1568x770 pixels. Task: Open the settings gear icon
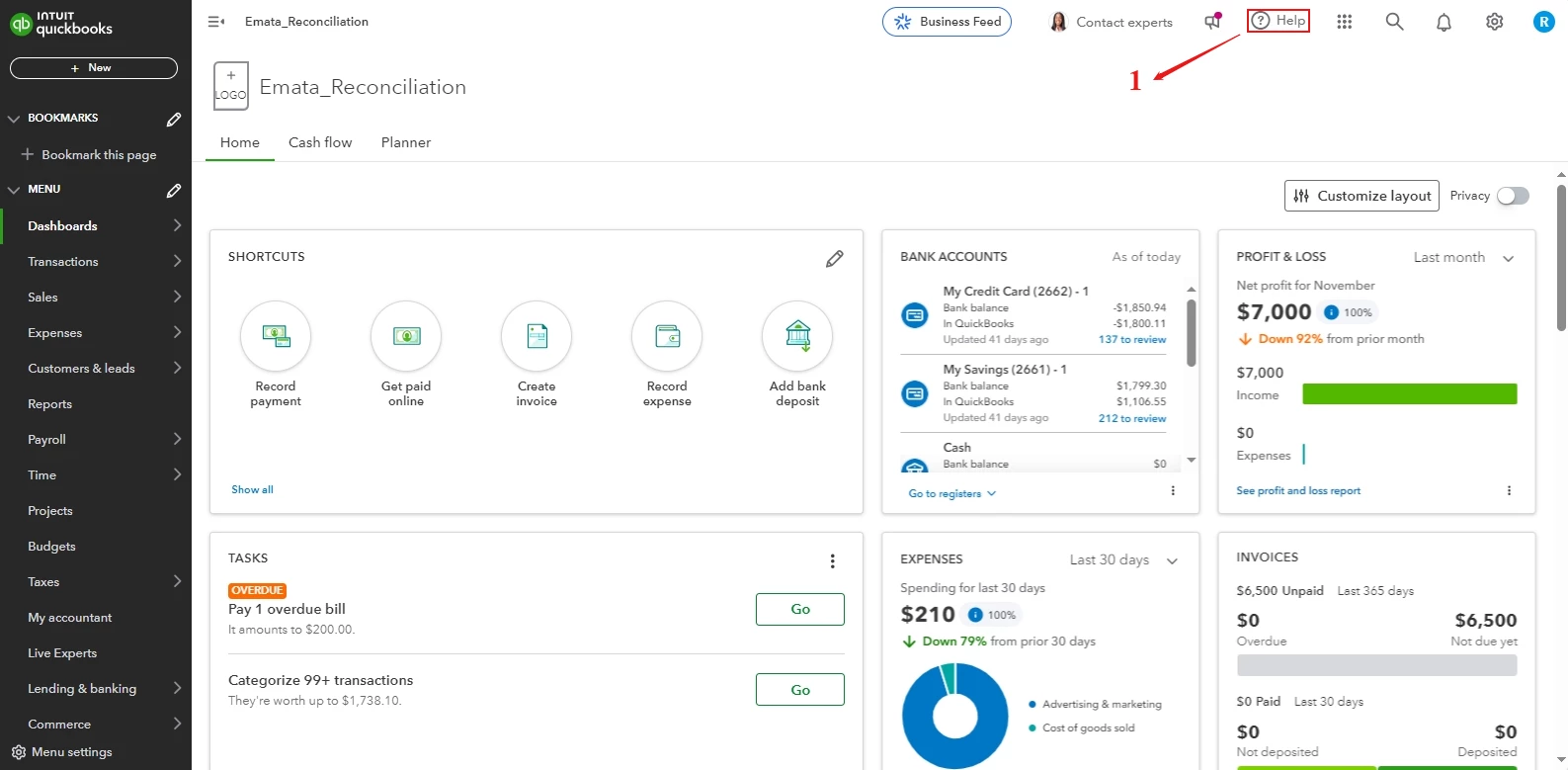click(1494, 22)
